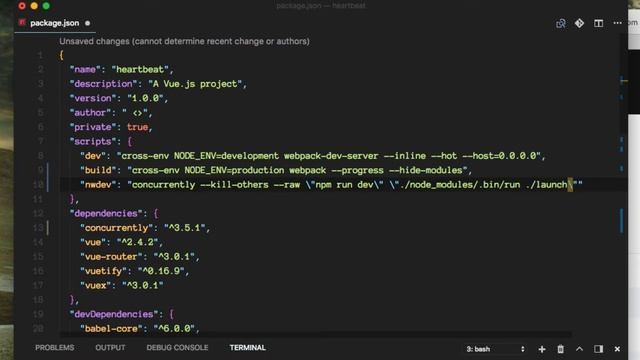Create a new terminal with plus icon
The width and height of the screenshot is (640, 360).
(542, 349)
